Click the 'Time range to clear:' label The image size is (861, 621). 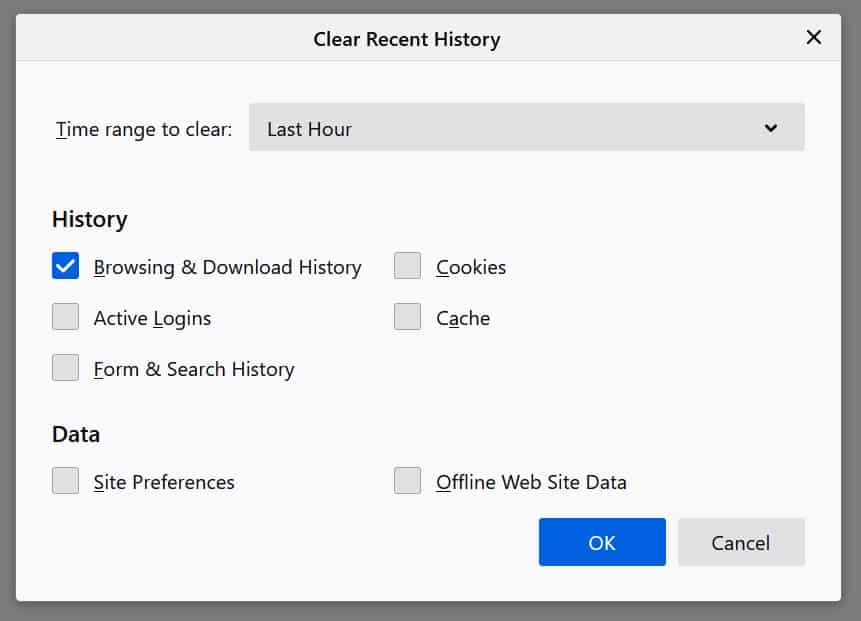tap(144, 130)
